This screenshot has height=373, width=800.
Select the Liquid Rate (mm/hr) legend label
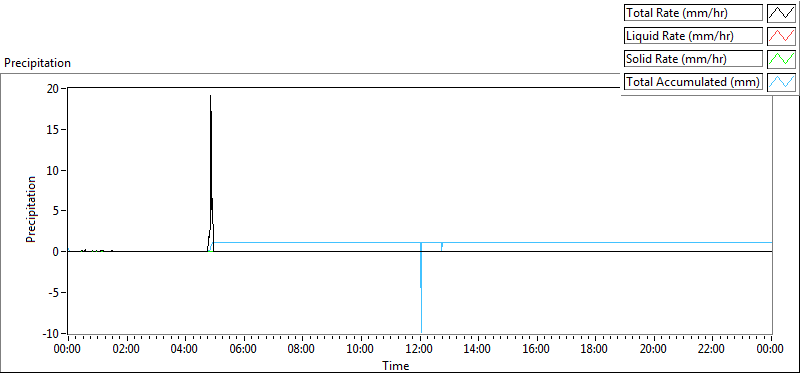point(693,36)
